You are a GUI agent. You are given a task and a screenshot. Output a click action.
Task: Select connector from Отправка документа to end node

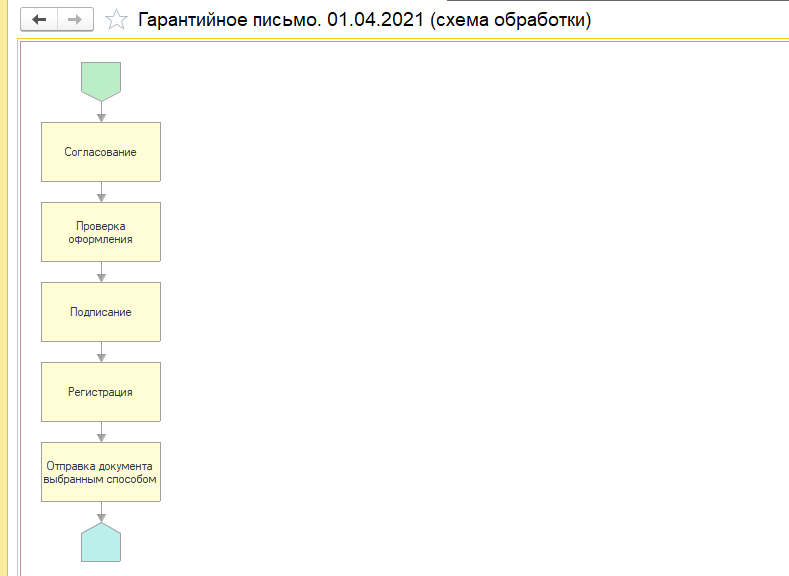pyautogui.click(x=100, y=511)
